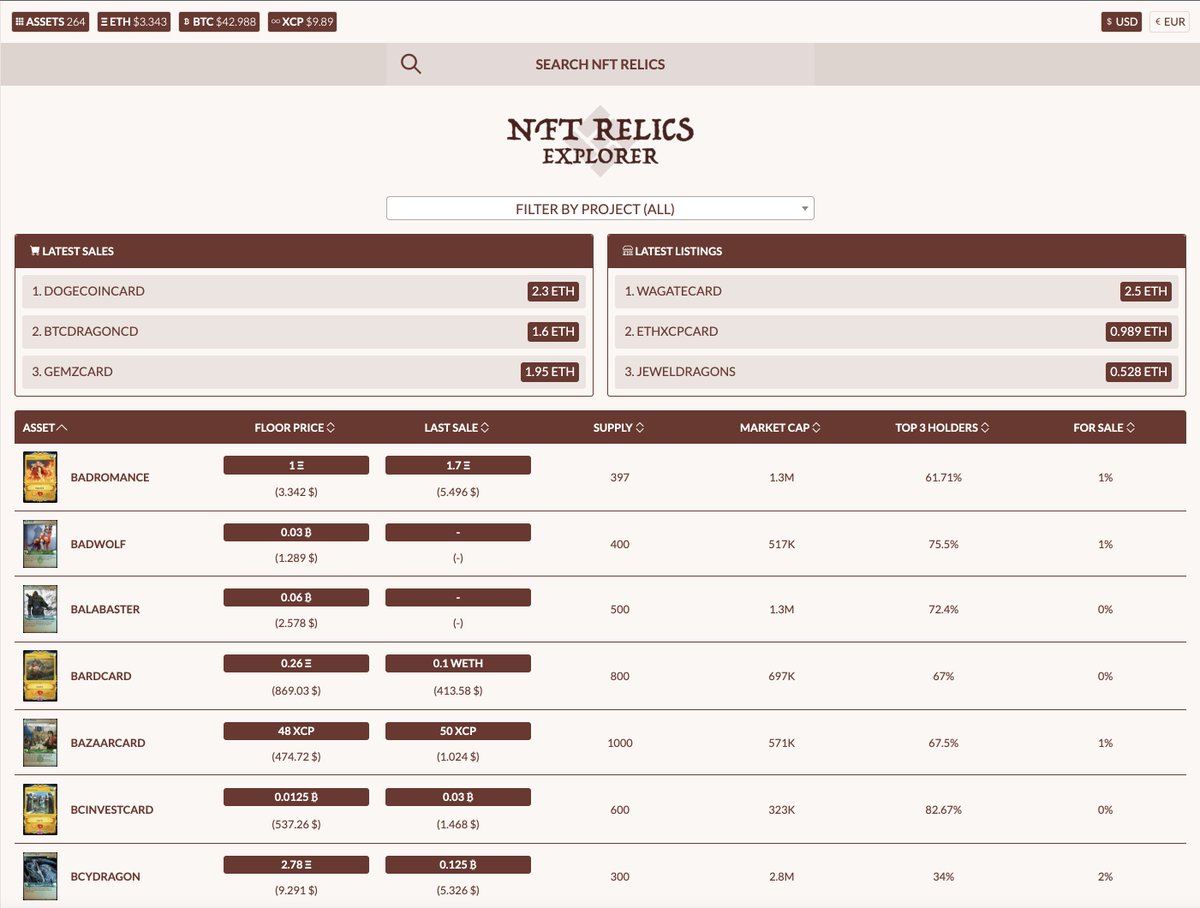Click BCINVESTCARD top holders 82.67%
Viewport: 1200px width, 908px height.
click(x=943, y=810)
